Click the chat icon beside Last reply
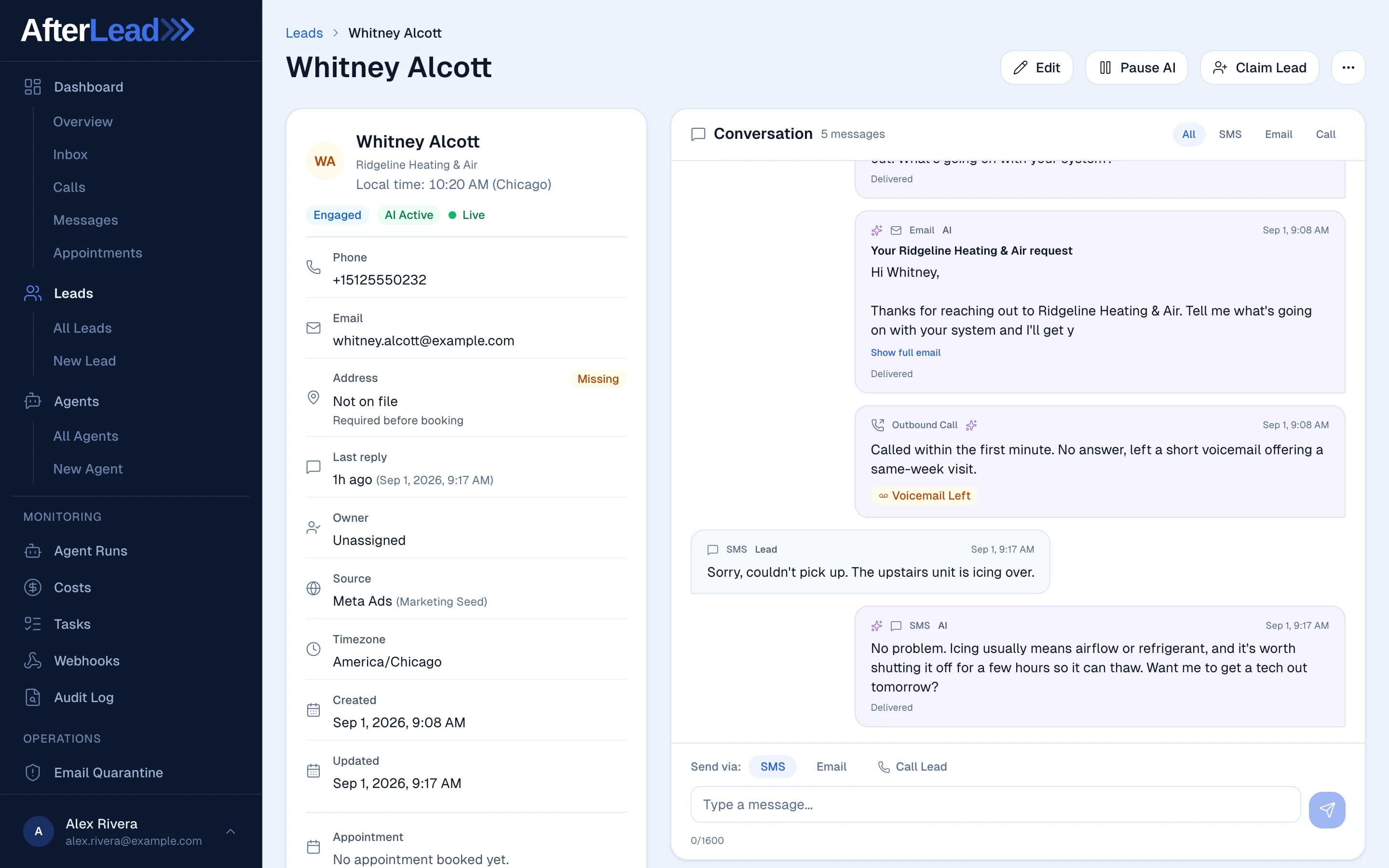 pos(313,467)
